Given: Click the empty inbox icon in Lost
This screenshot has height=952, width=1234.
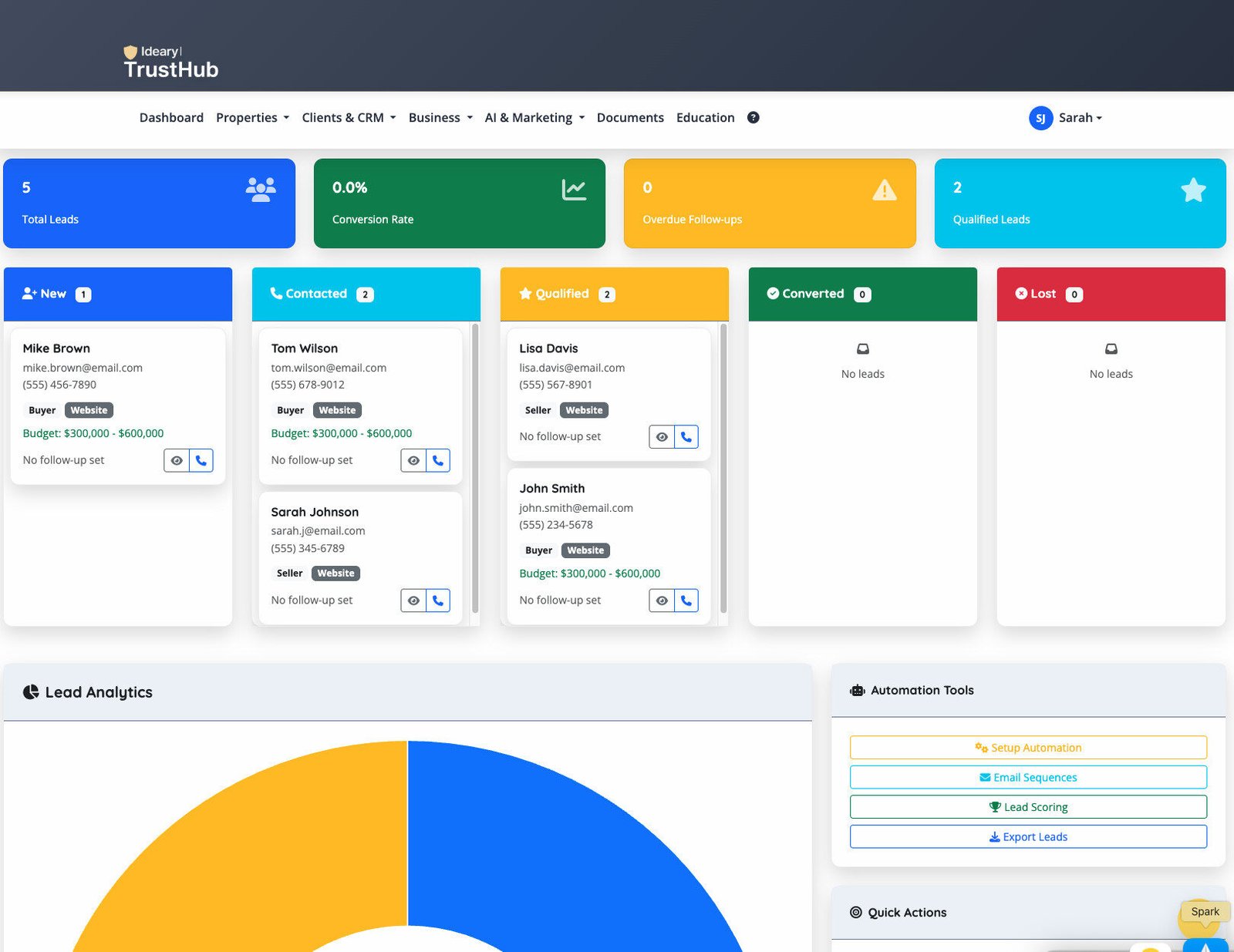Looking at the screenshot, I should (1111, 349).
